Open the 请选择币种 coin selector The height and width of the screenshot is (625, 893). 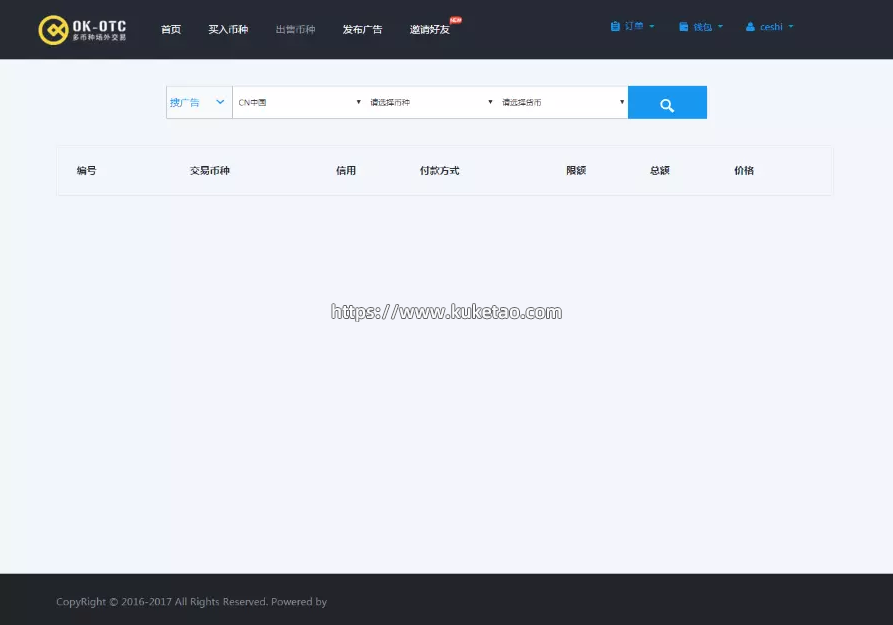(x=430, y=103)
